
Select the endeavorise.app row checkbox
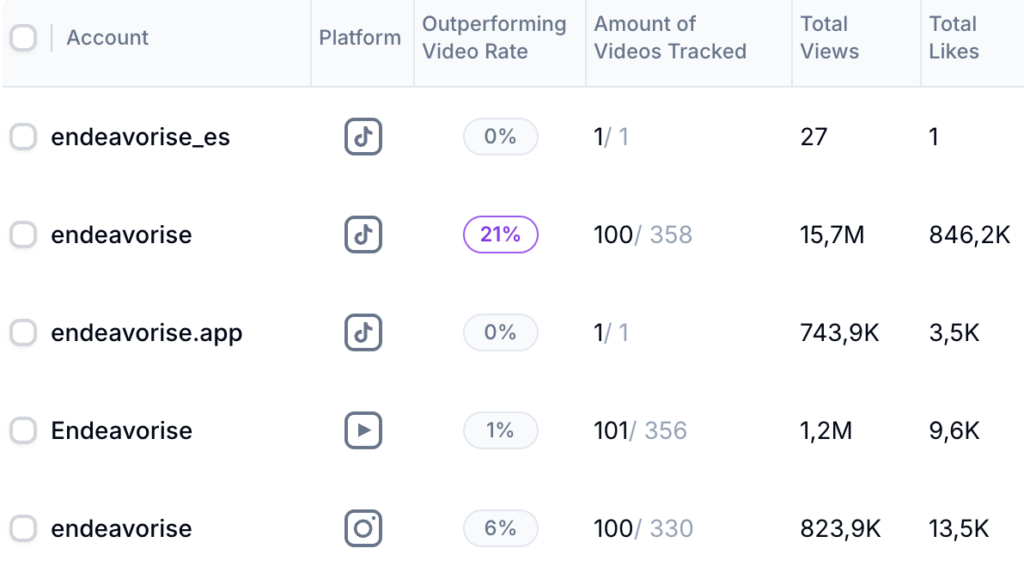coord(23,333)
